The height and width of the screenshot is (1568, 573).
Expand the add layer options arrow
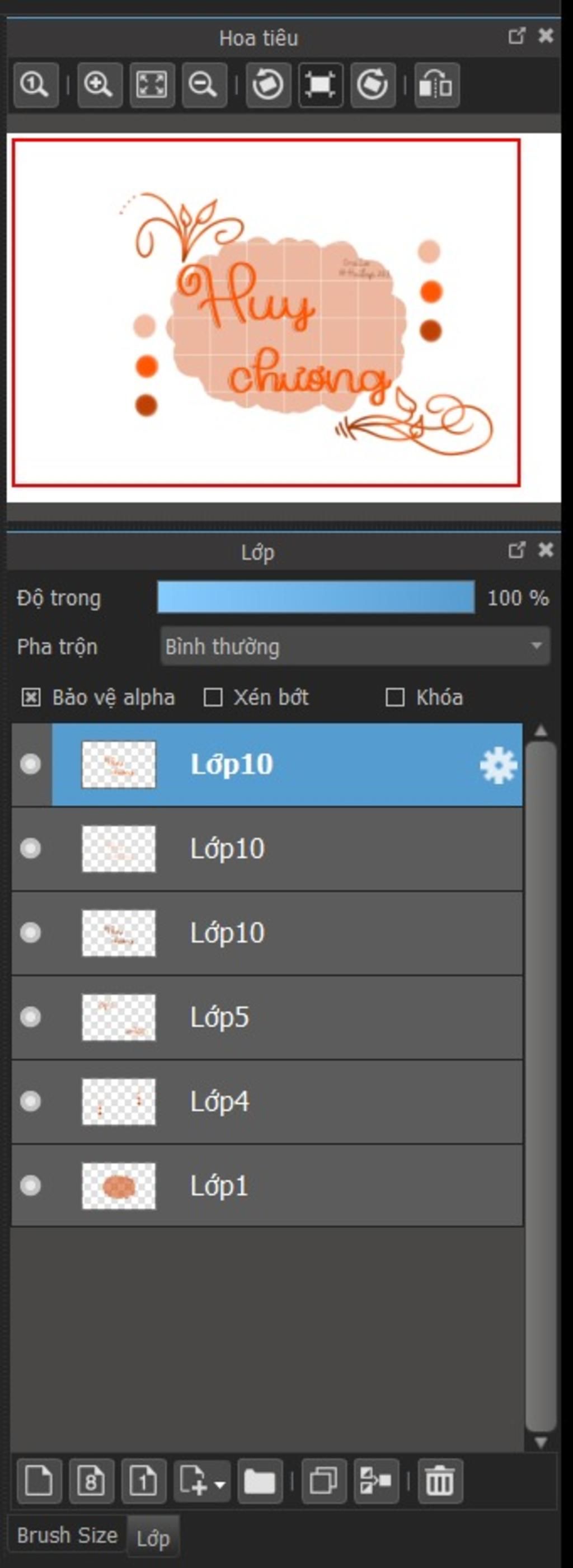pos(220,1483)
